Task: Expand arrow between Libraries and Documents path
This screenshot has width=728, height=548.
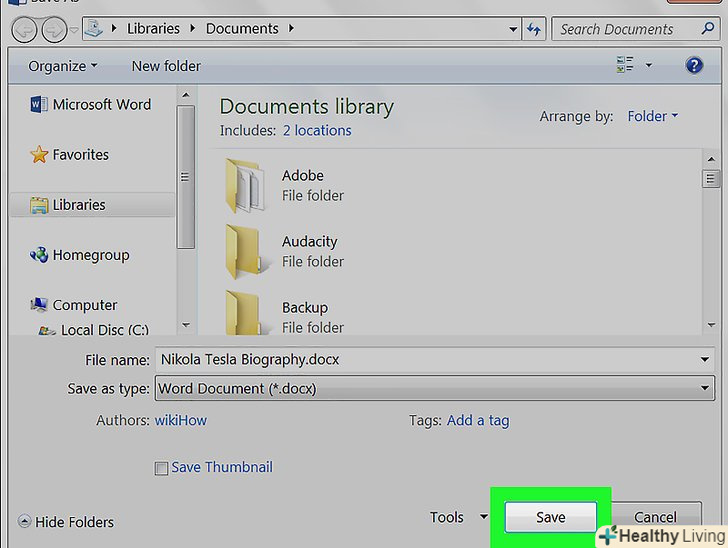Action: tap(193, 29)
